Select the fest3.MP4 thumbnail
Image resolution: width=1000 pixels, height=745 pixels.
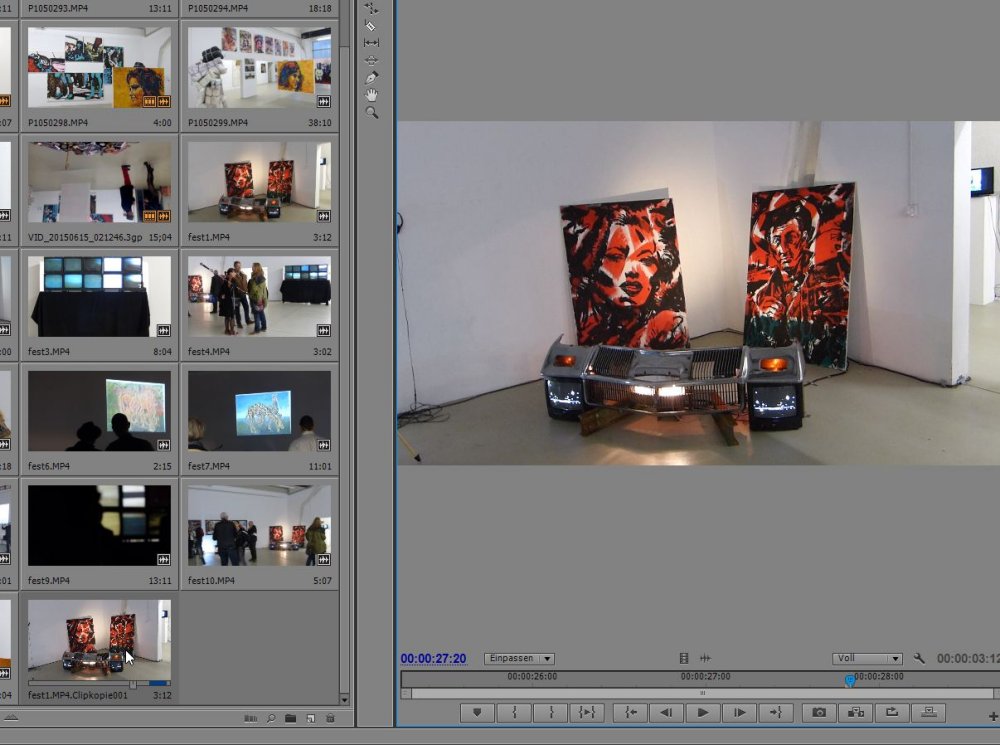99,297
